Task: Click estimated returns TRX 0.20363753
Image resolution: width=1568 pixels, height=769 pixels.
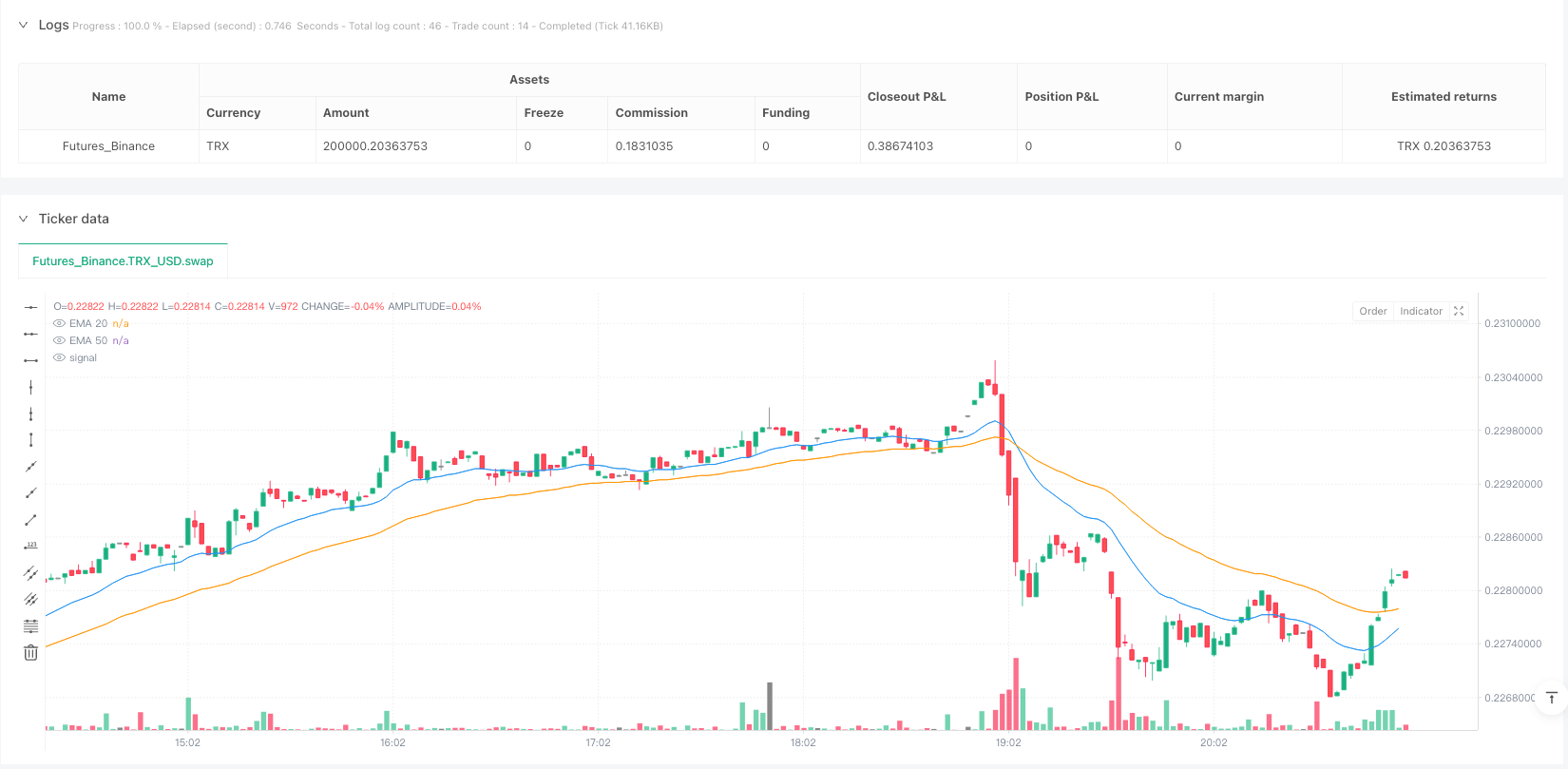Action: [1444, 145]
